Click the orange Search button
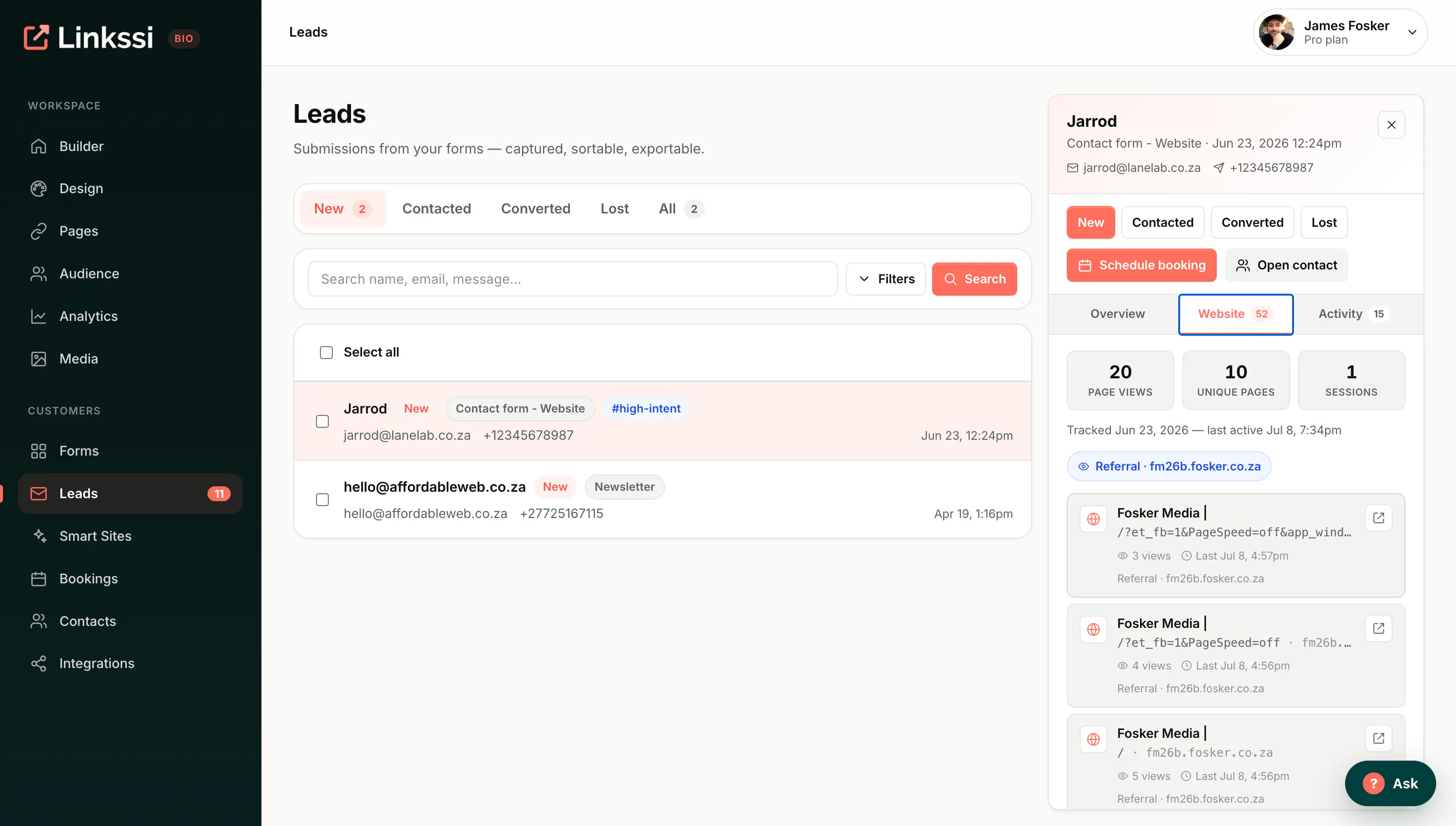Screen dimensions: 1456x826 click(974, 279)
